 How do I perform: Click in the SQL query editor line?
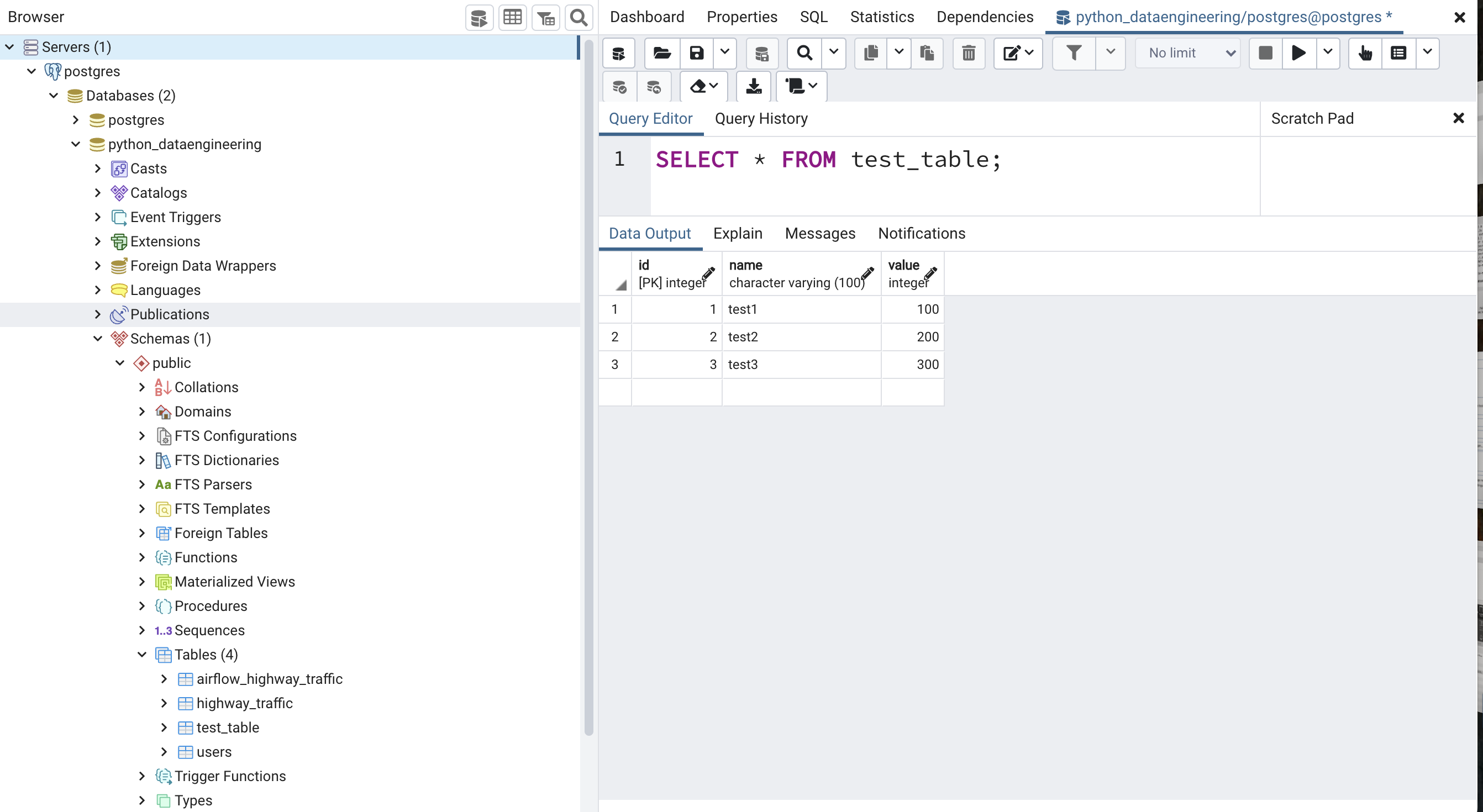pos(955,160)
